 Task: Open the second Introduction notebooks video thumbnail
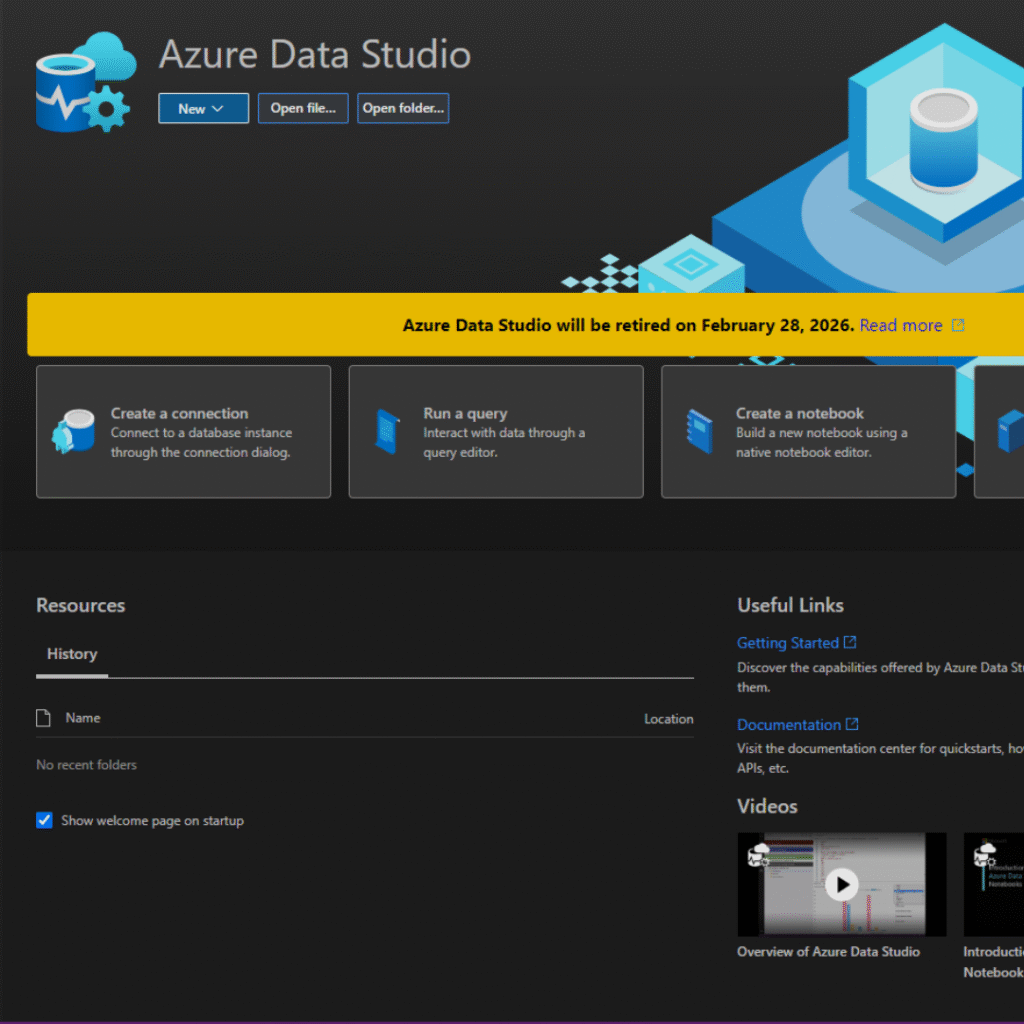993,884
